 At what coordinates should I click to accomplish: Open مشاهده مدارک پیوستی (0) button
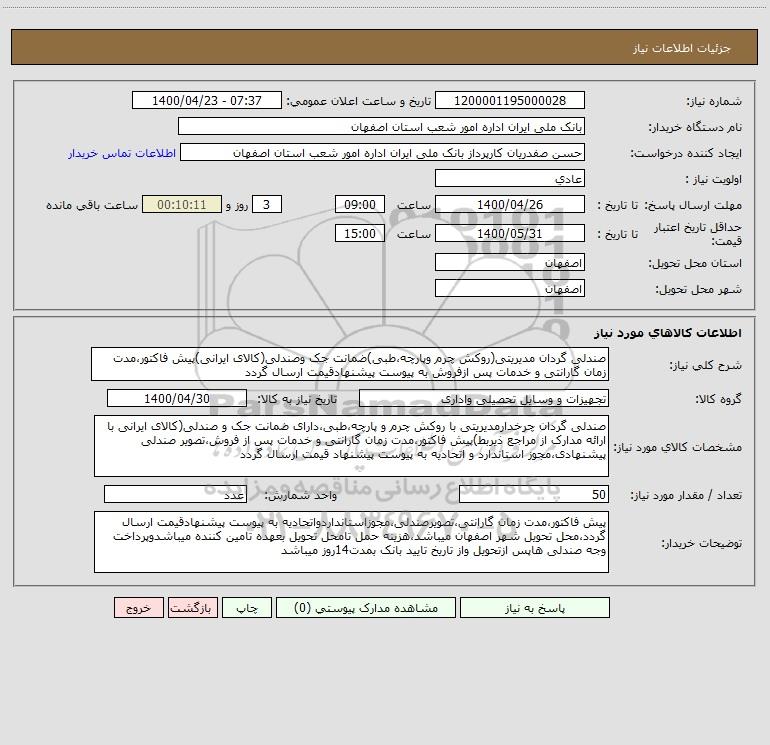[x=366, y=607]
